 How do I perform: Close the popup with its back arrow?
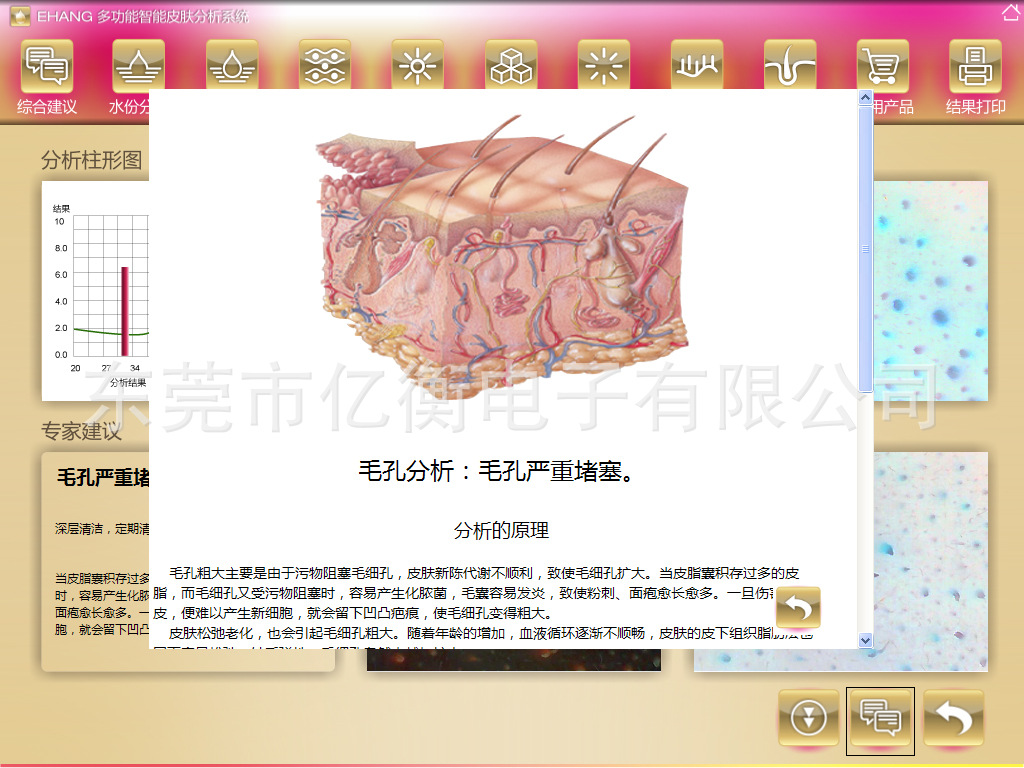[x=797, y=608]
